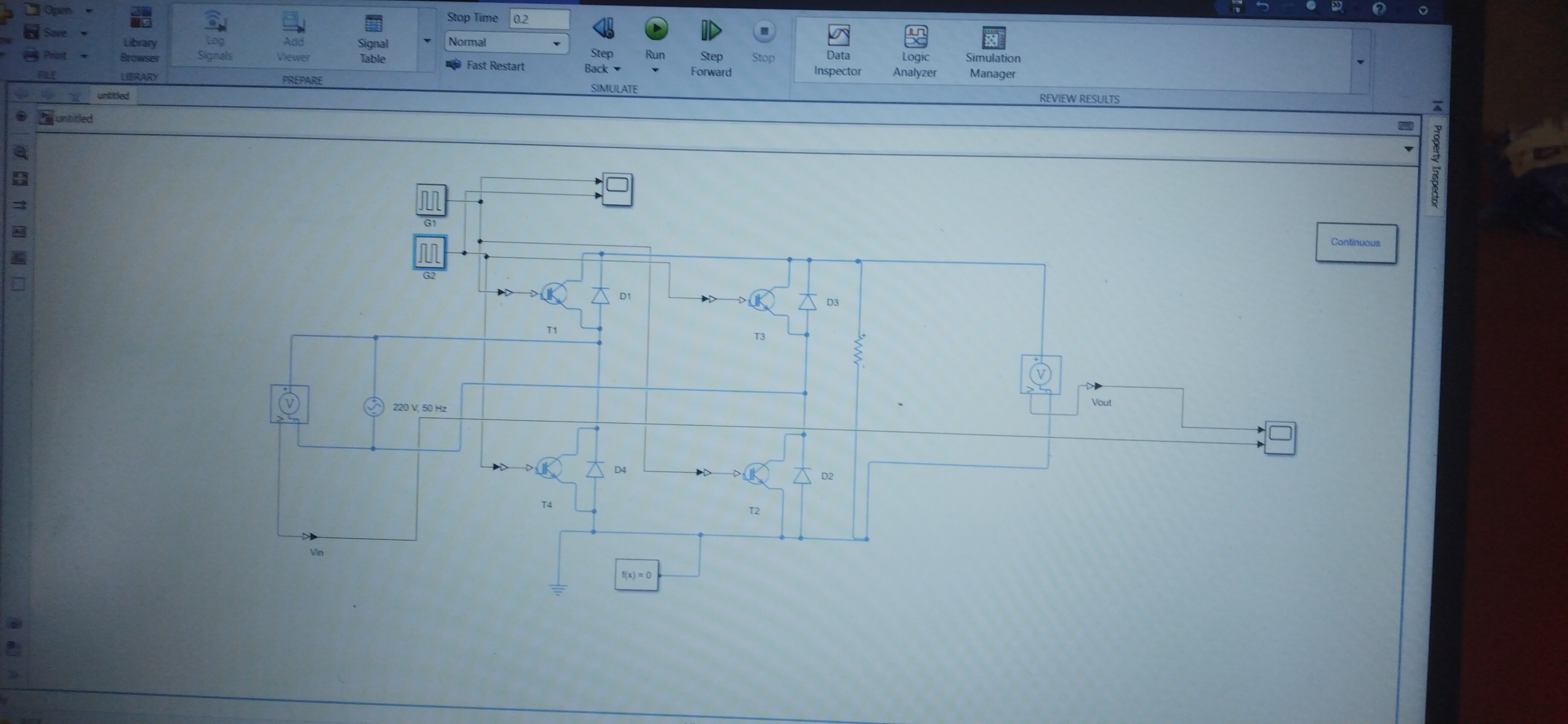The width and height of the screenshot is (1568, 724).
Task: Click Step Forward in the Simulate section
Action: tap(711, 31)
